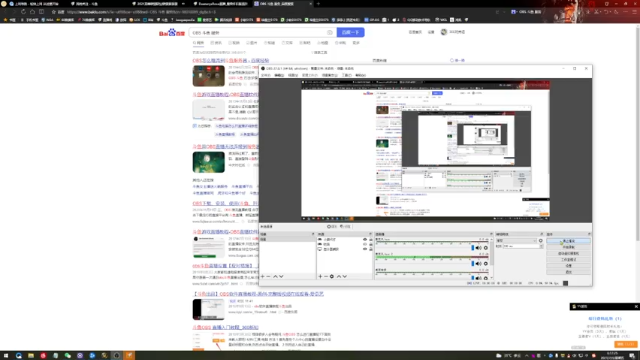Screen dimensions: 640x360
Task: Open the Tools menu in OBS
Action: click(347, 76)
